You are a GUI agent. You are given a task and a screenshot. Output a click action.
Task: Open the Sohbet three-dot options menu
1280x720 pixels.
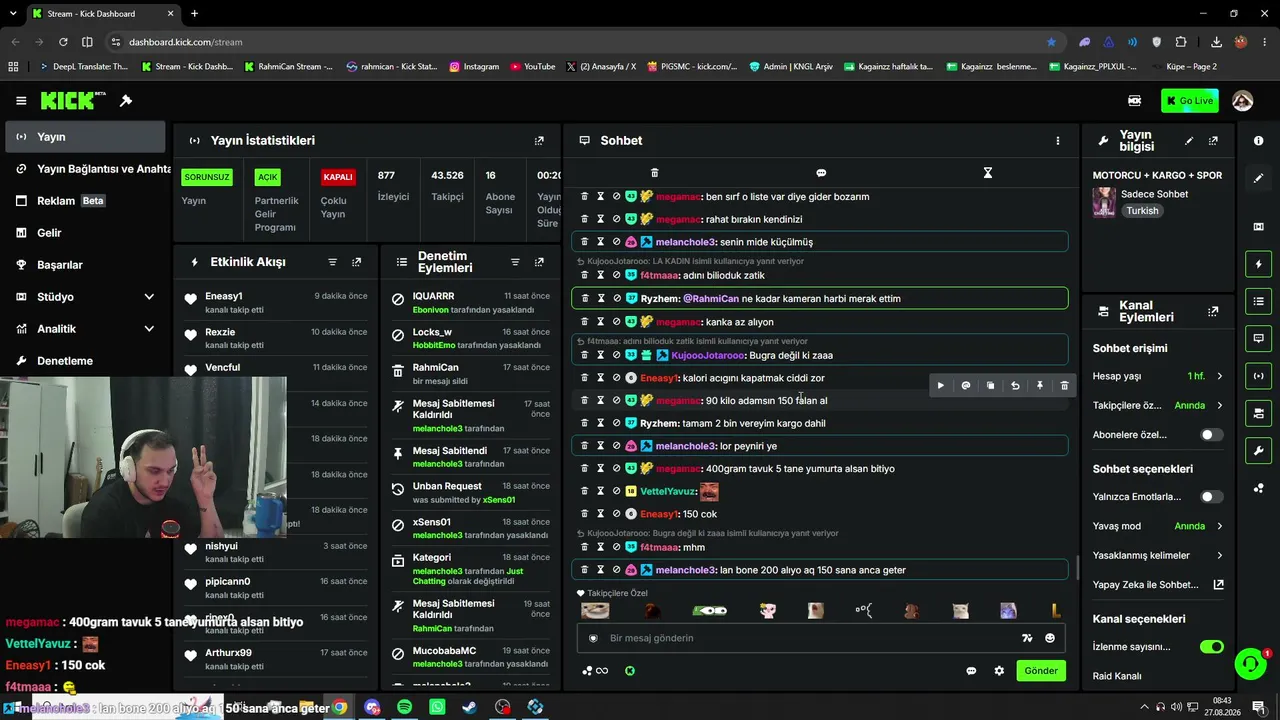(1058, 141)
